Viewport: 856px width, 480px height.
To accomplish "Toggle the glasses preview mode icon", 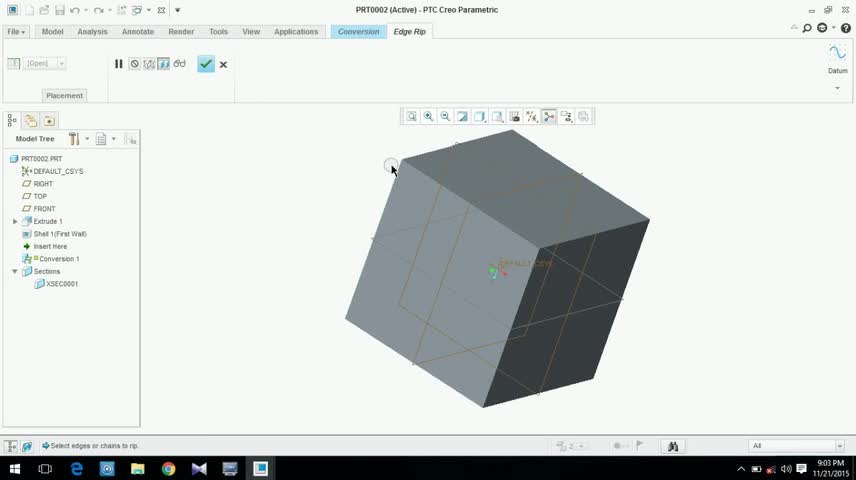I will point(180,64).
